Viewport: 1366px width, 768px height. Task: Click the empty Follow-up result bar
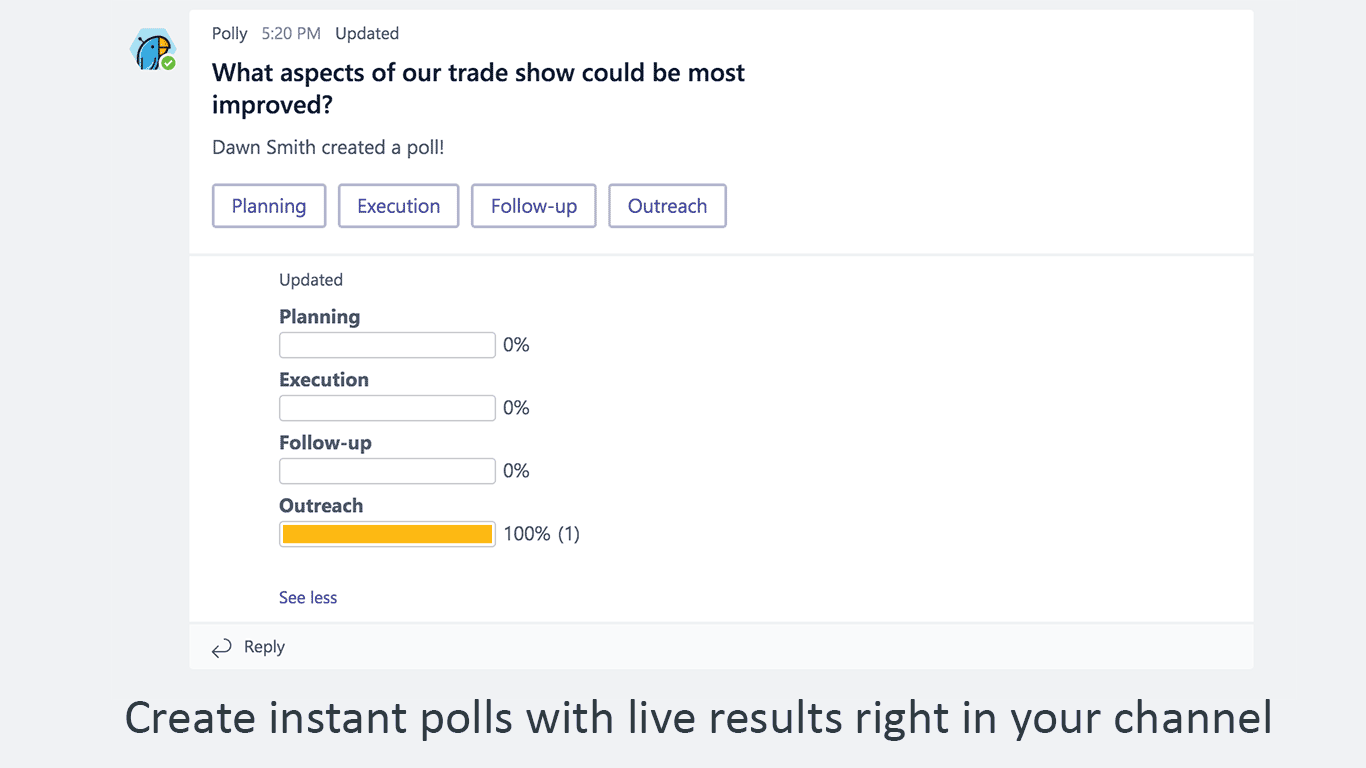click(387, 471)
